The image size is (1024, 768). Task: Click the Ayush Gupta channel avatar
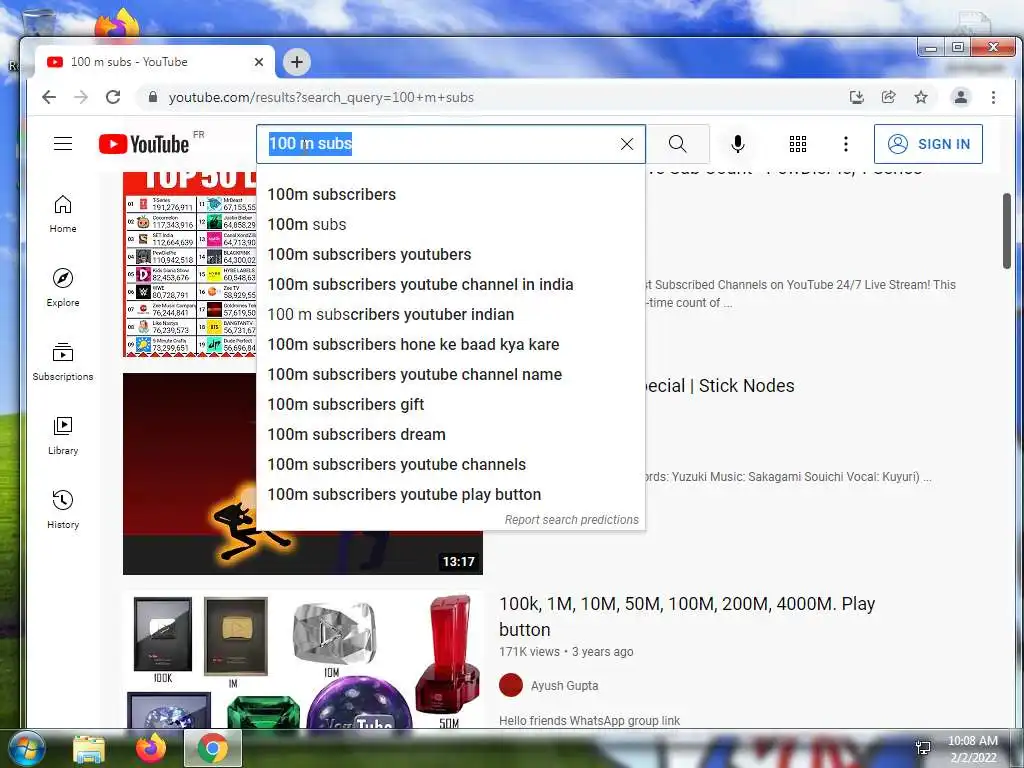(x=511, y=686)
